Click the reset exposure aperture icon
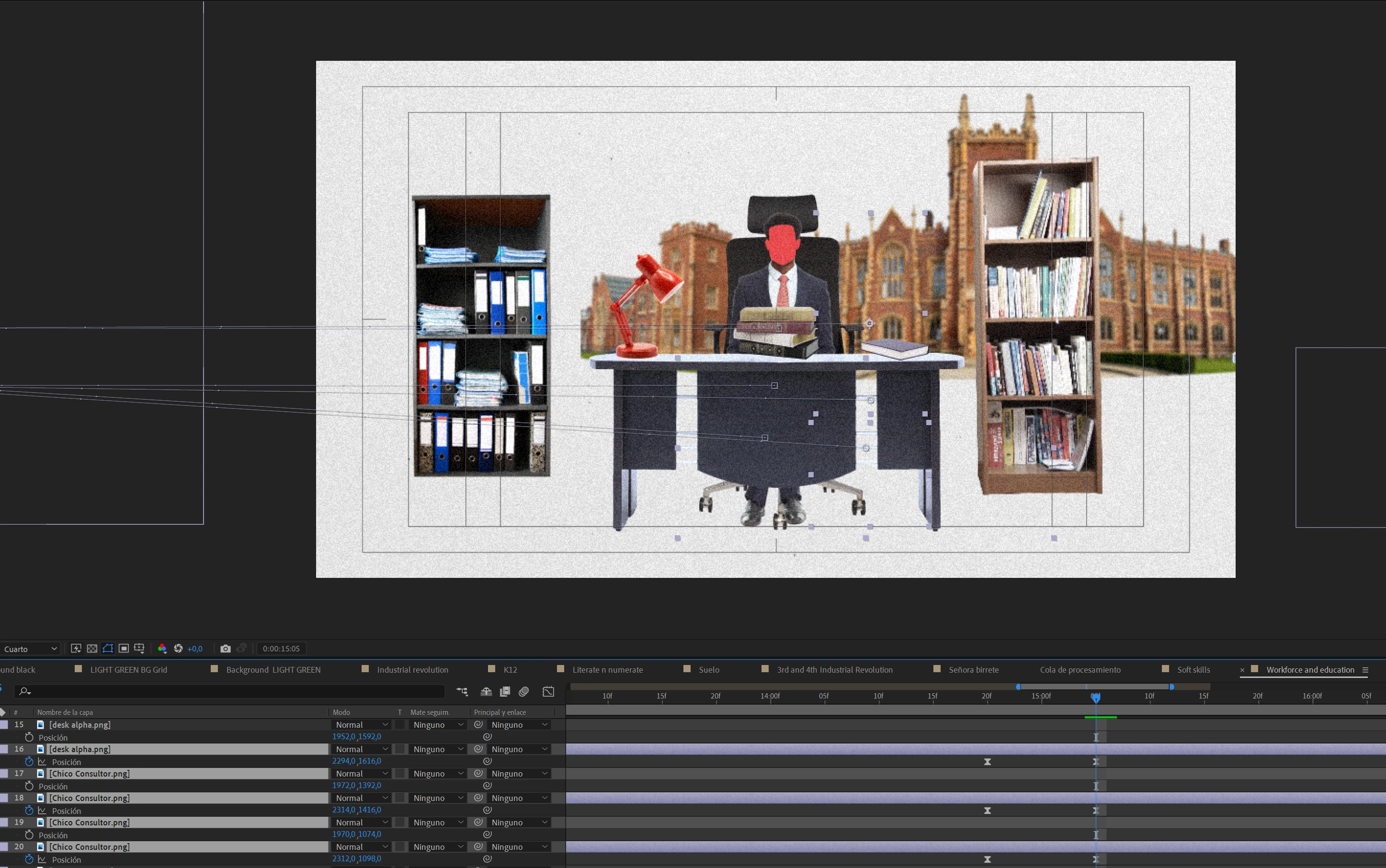The width and height of the screenshot is (1386, 868). pos(178,648)
